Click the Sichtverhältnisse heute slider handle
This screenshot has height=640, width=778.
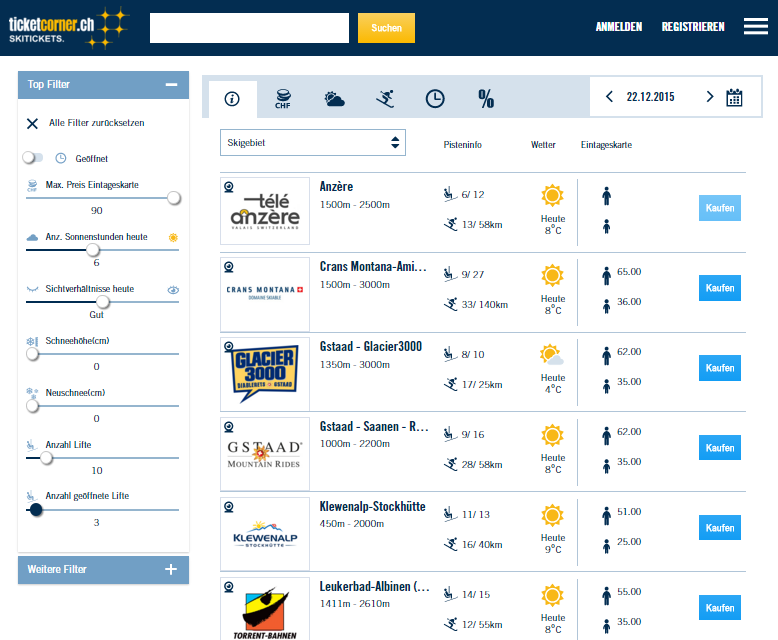click(x=103, y=302)
